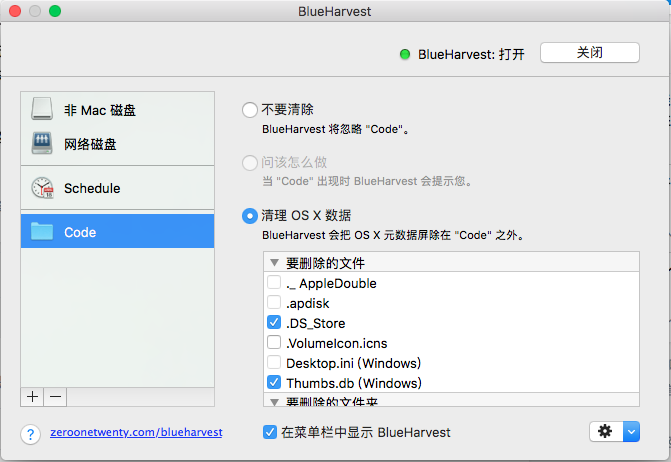Screen dimensions: 671x462
Task: Click the green zoom window button
Action: tap(55, 11)
